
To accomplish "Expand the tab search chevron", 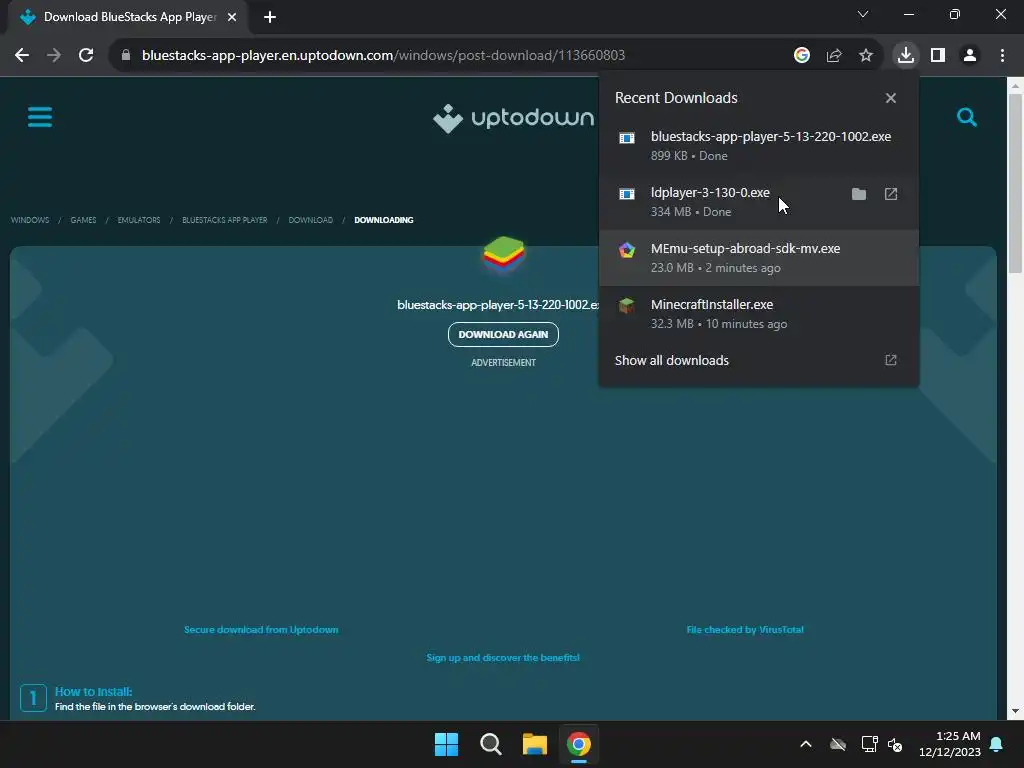I will 863,14.
